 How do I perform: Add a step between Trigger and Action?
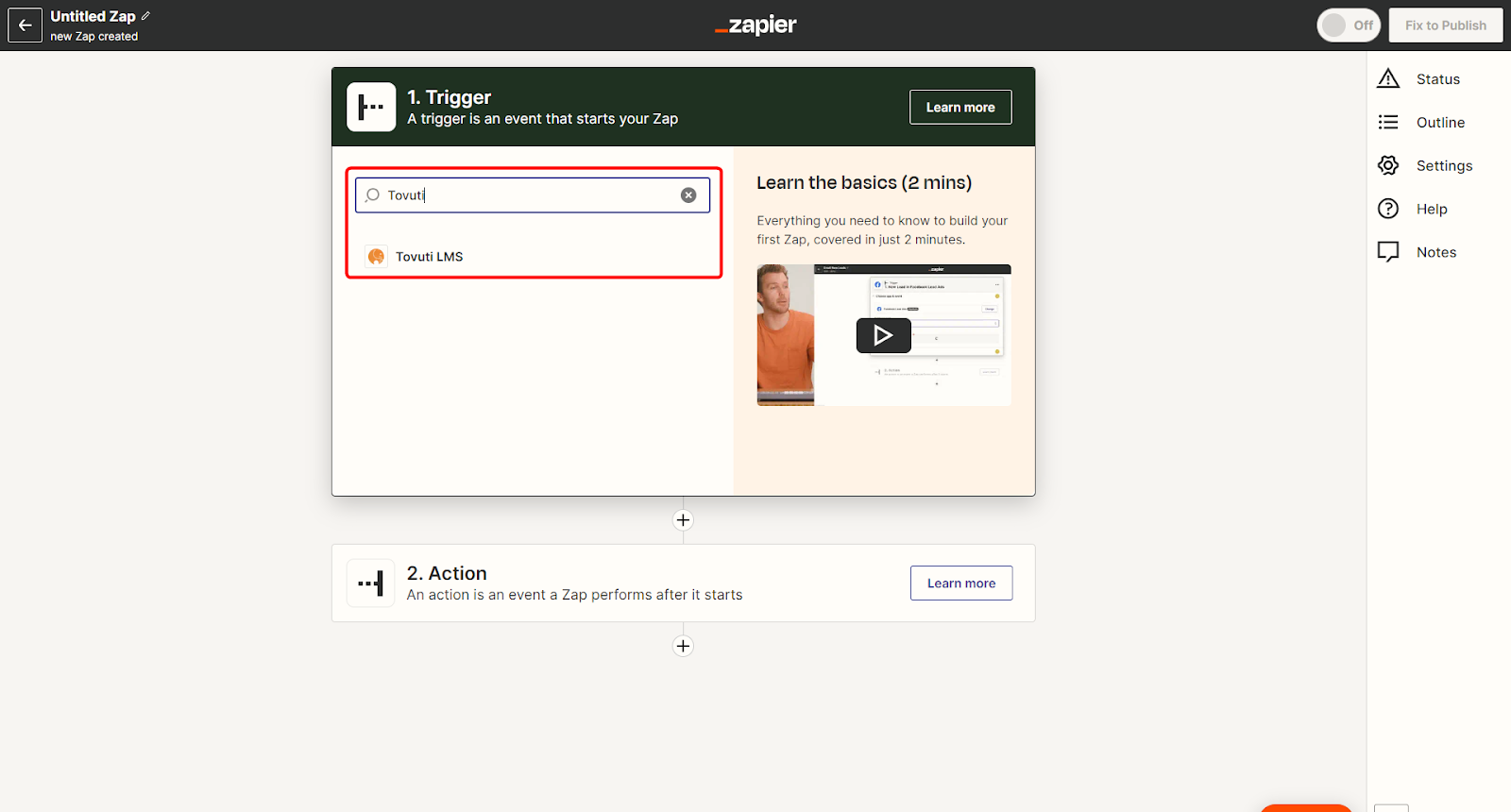(684, 520)
